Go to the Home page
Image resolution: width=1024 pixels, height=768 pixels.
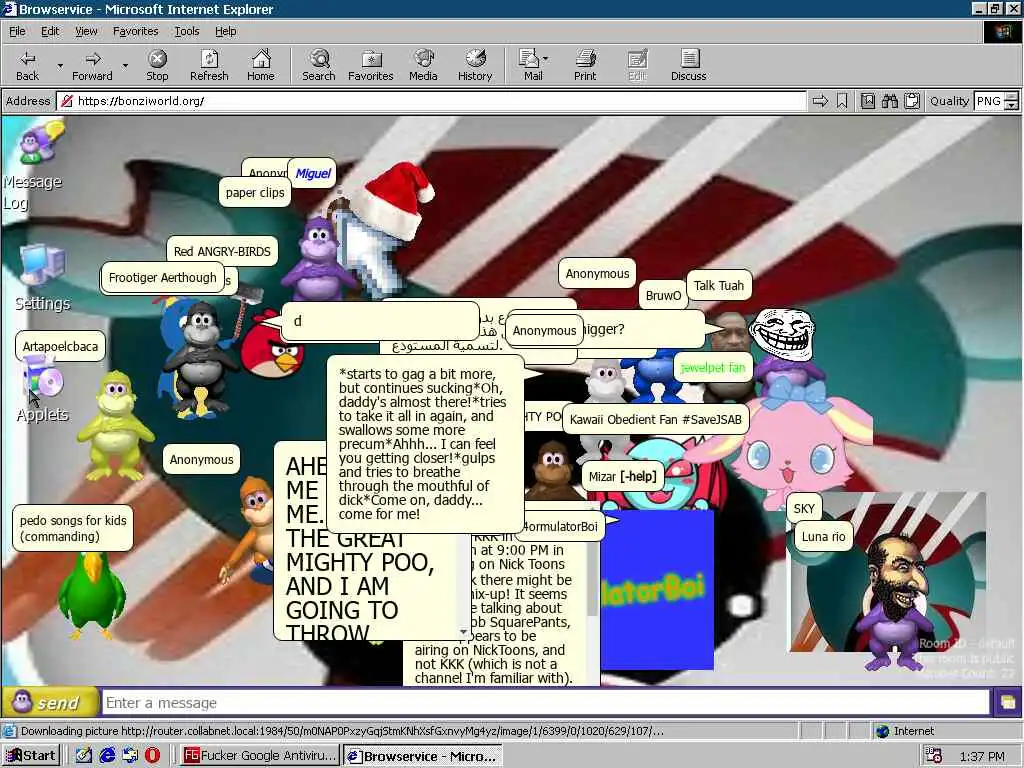click(x=261, y=65)
